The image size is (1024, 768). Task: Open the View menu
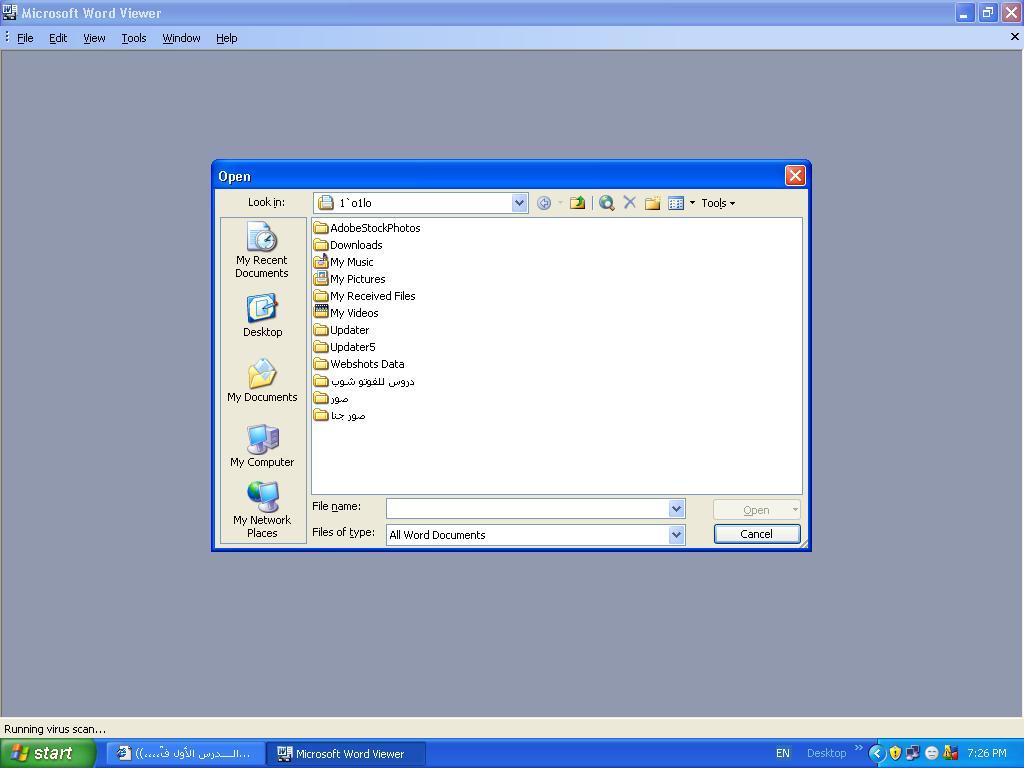94,38
